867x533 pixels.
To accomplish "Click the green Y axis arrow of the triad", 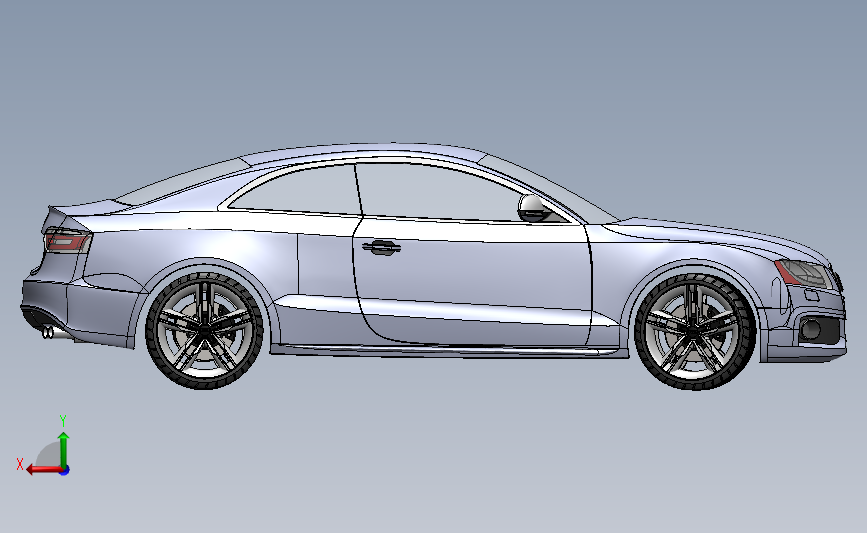I will click(64, 450).
